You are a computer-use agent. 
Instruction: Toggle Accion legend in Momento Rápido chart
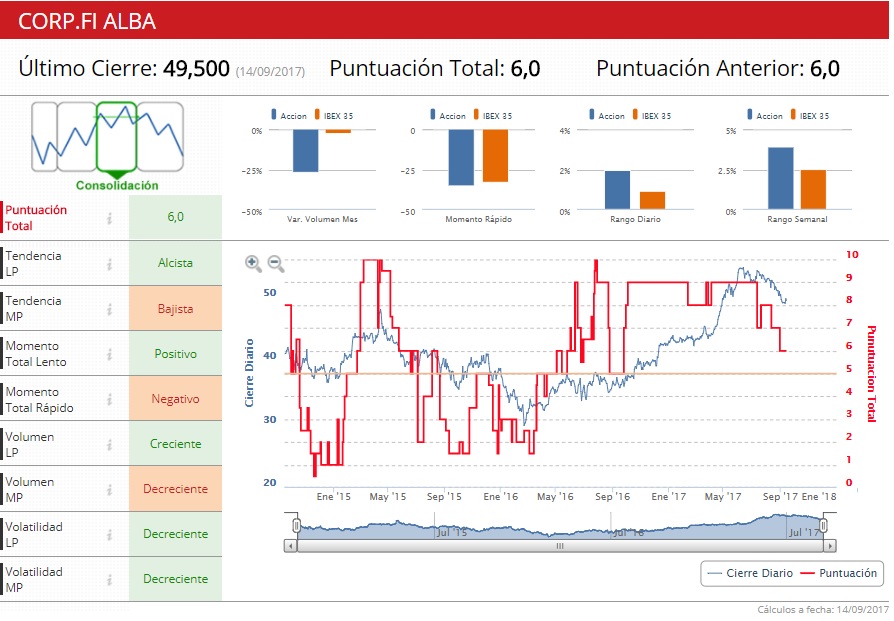point(448,115)
